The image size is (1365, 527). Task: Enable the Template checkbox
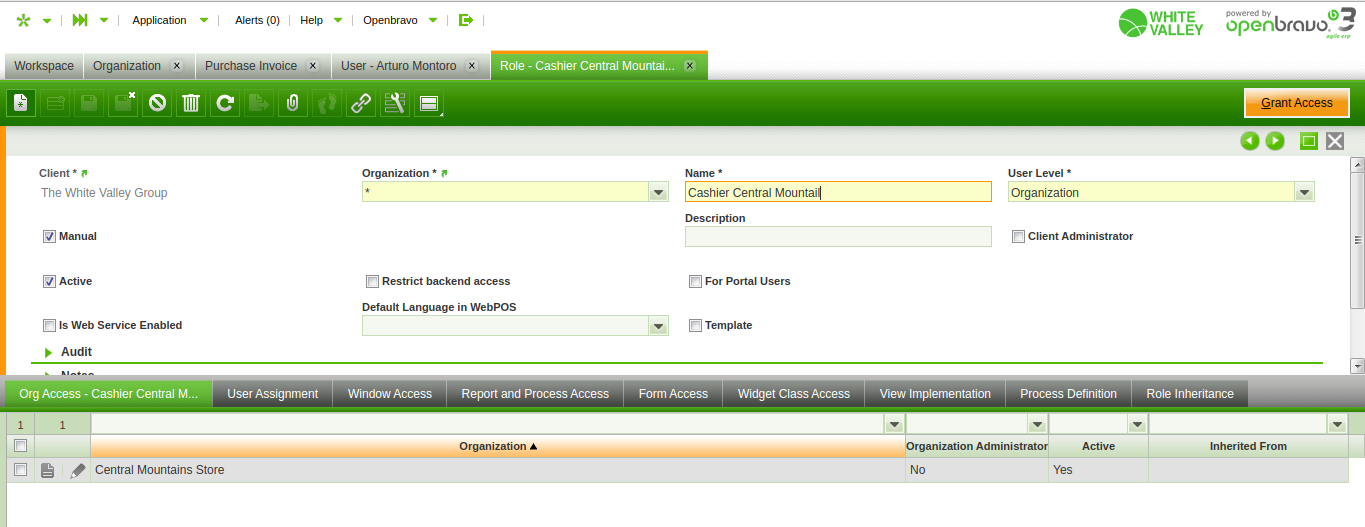[695, 326]
